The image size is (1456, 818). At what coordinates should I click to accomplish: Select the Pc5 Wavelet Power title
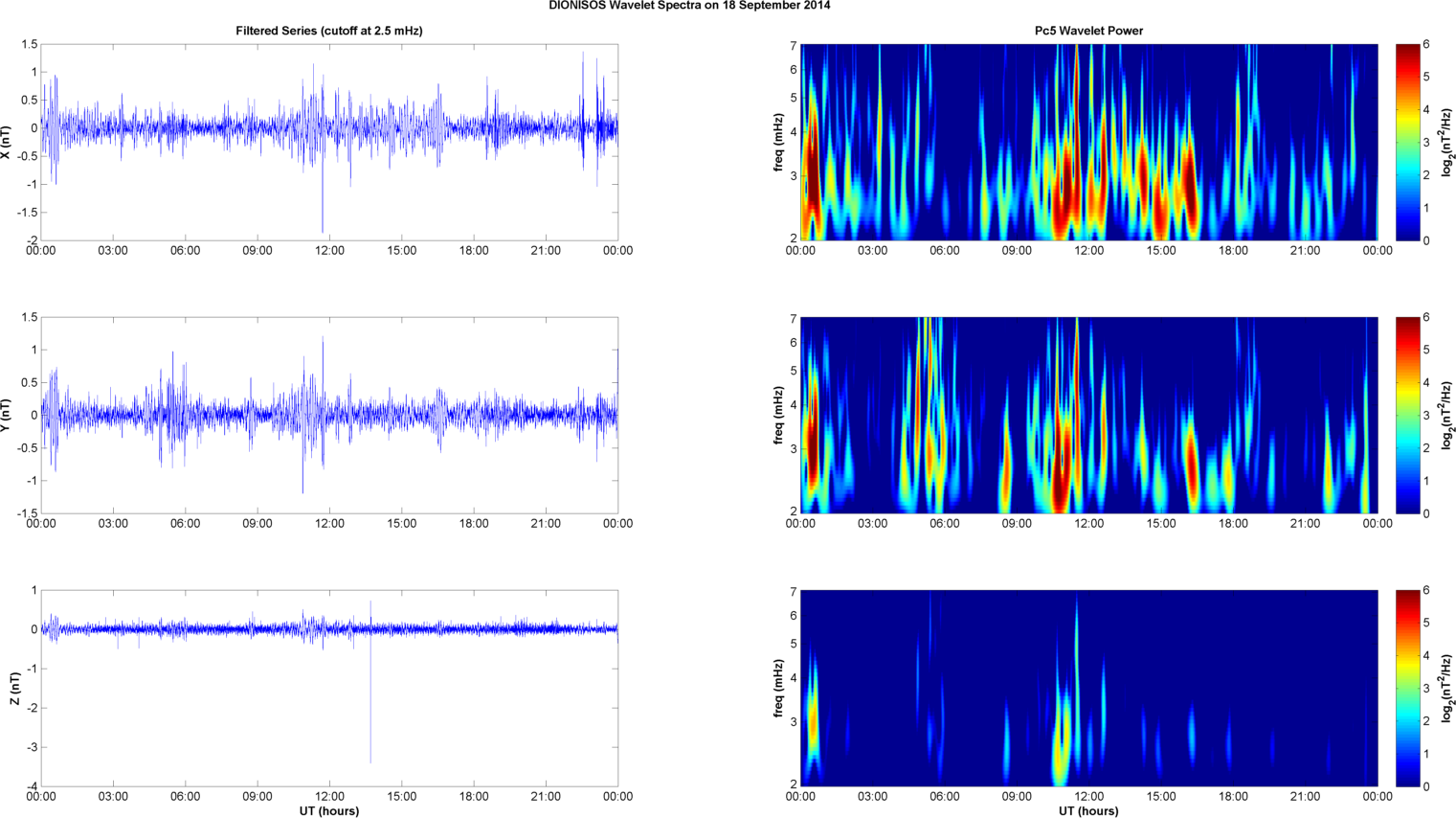tap(1088, 31)
